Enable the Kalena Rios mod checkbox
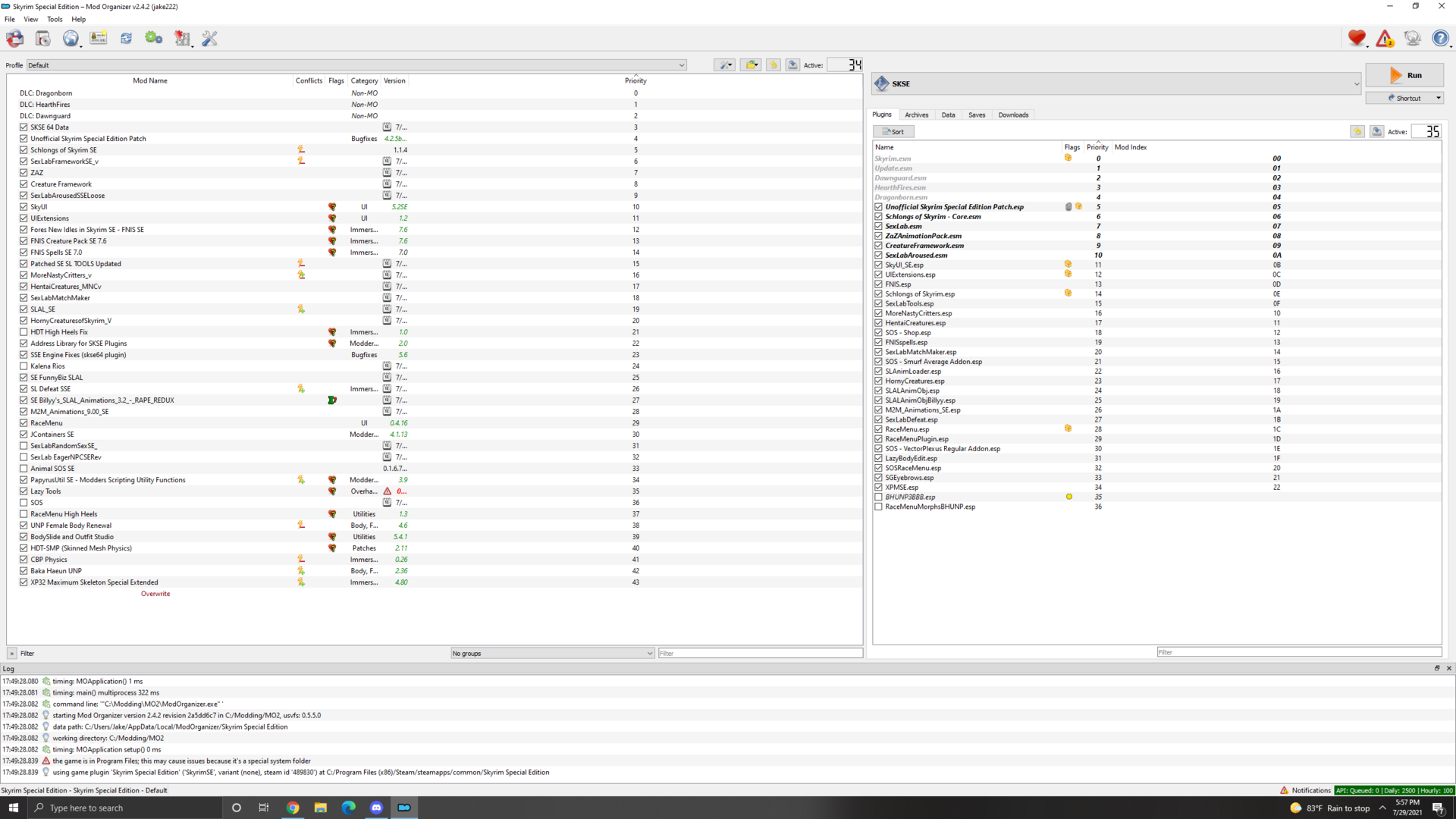The width and height of the screenshot is (1456, 819). (x=24, y=366)
